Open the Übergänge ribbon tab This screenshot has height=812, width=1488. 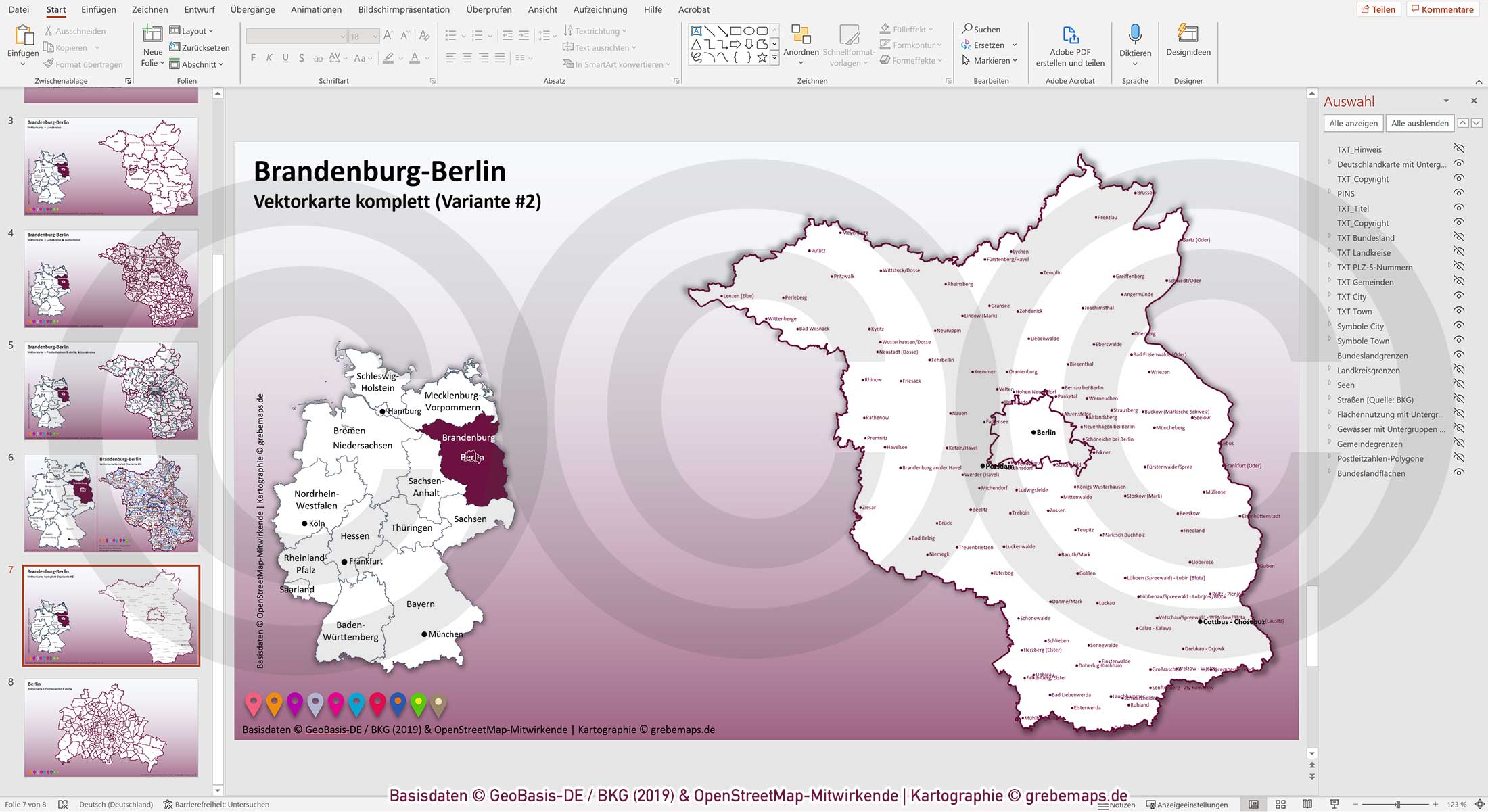[x=252, y=9]
